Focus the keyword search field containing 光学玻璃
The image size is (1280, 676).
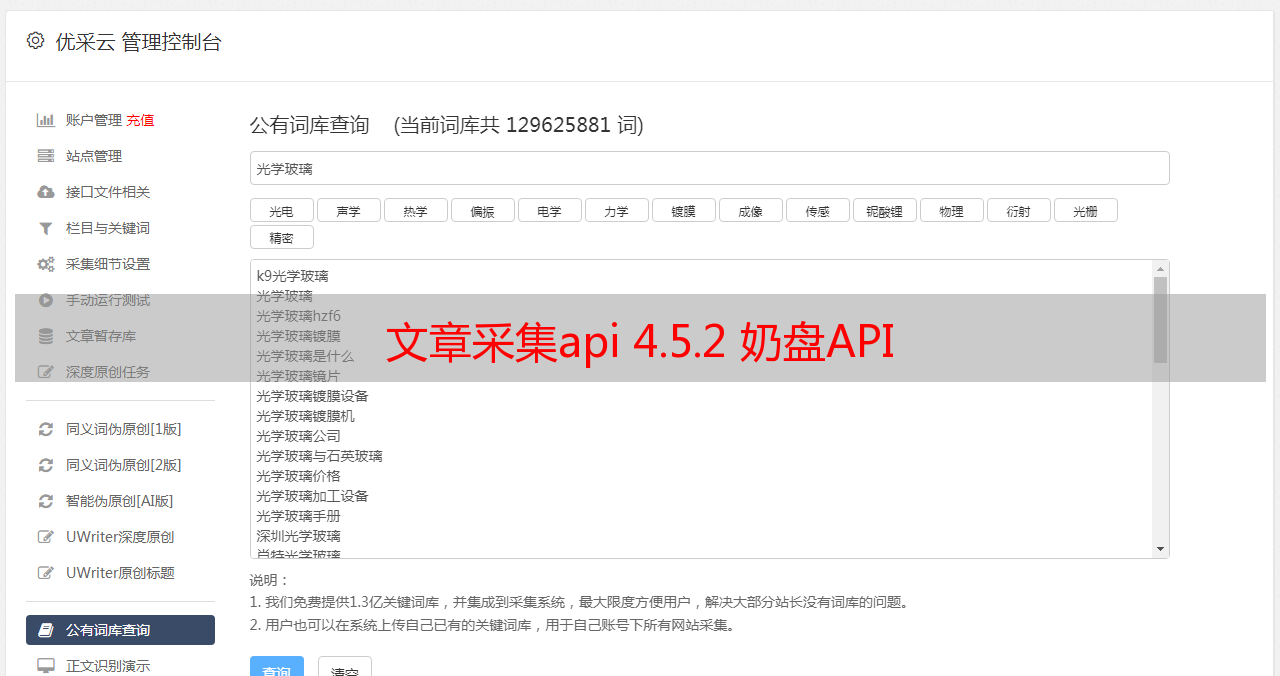[x=709, y=168]
